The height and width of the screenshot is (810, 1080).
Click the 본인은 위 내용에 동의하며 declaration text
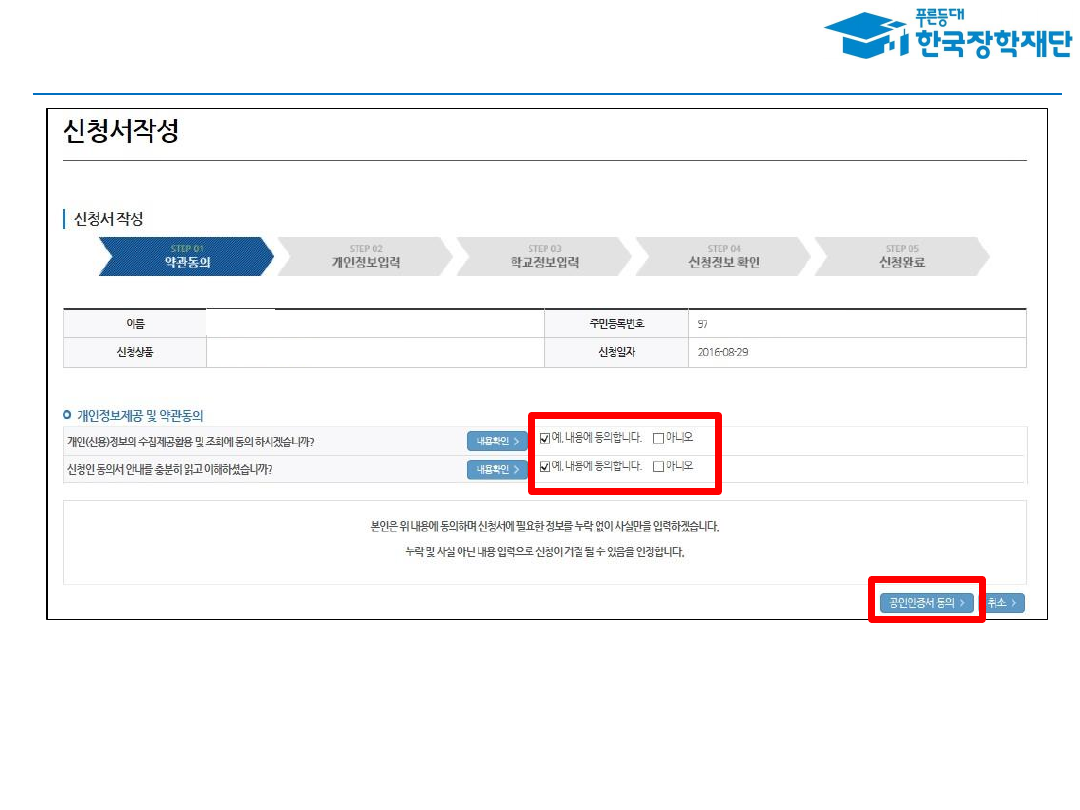tap(544, 526)
